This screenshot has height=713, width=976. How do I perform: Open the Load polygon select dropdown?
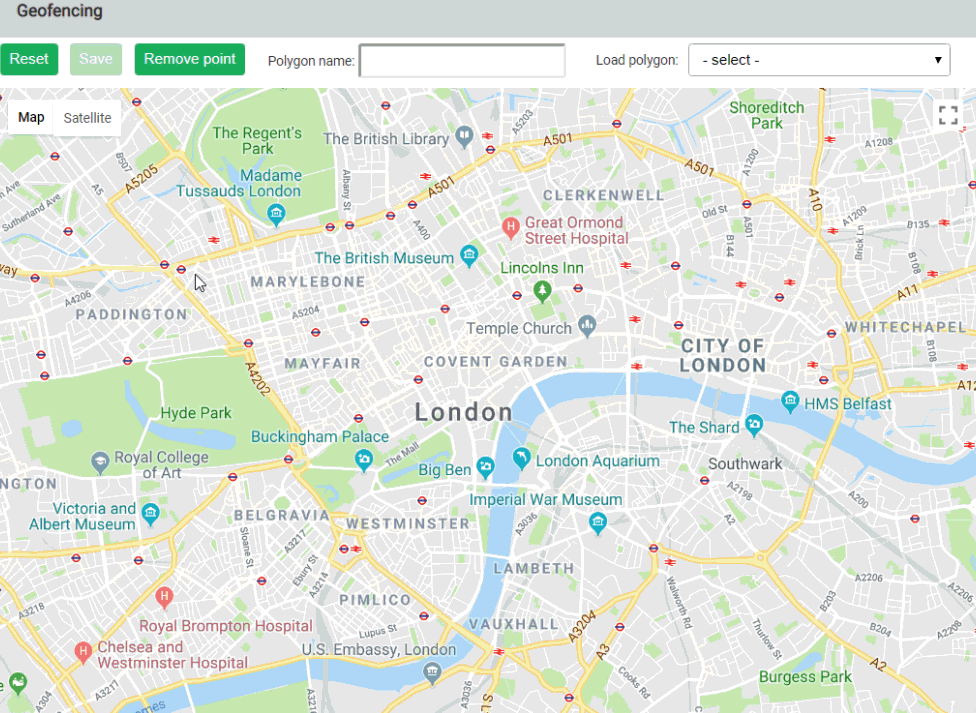(818, 59)
